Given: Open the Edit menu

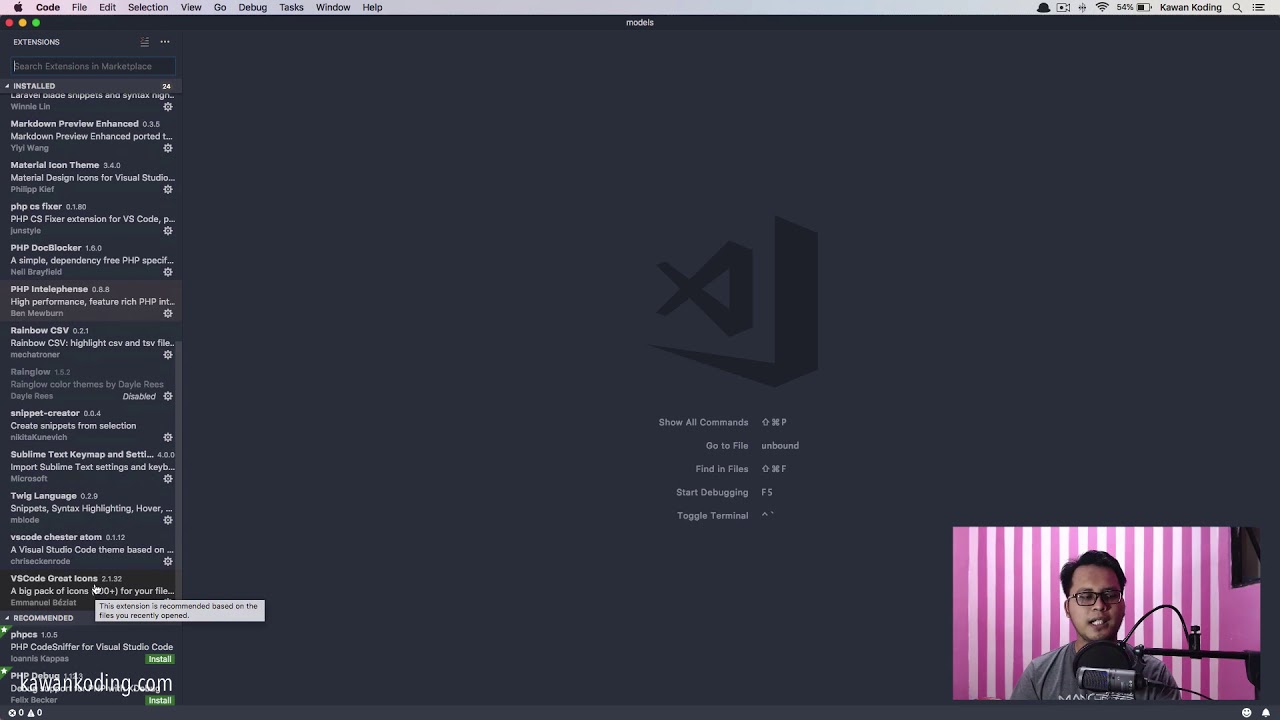Looking at the screenshot, I should tap(107, 7).
